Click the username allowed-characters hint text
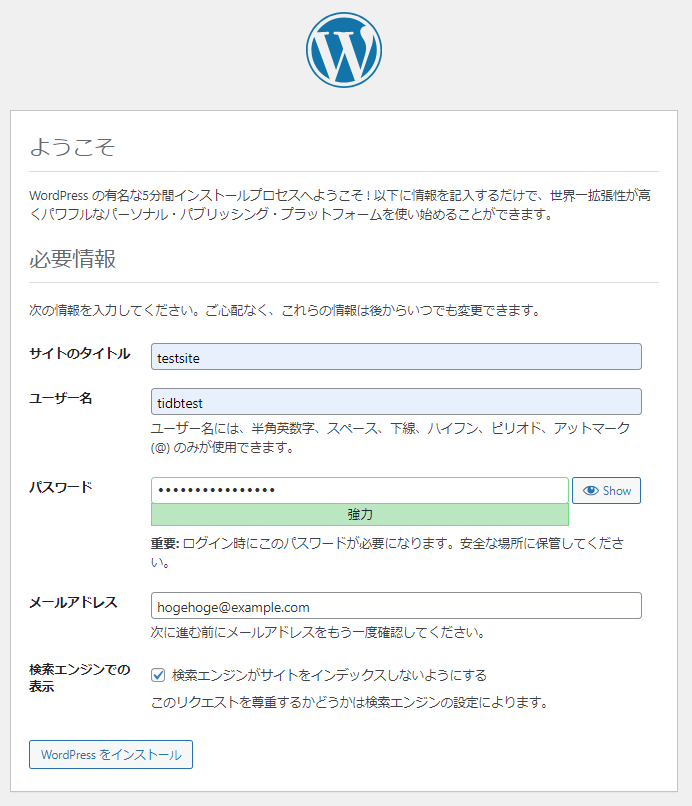The width and height of the screenshot is (692, 806). pyautogui.click(x=390, y=437)
